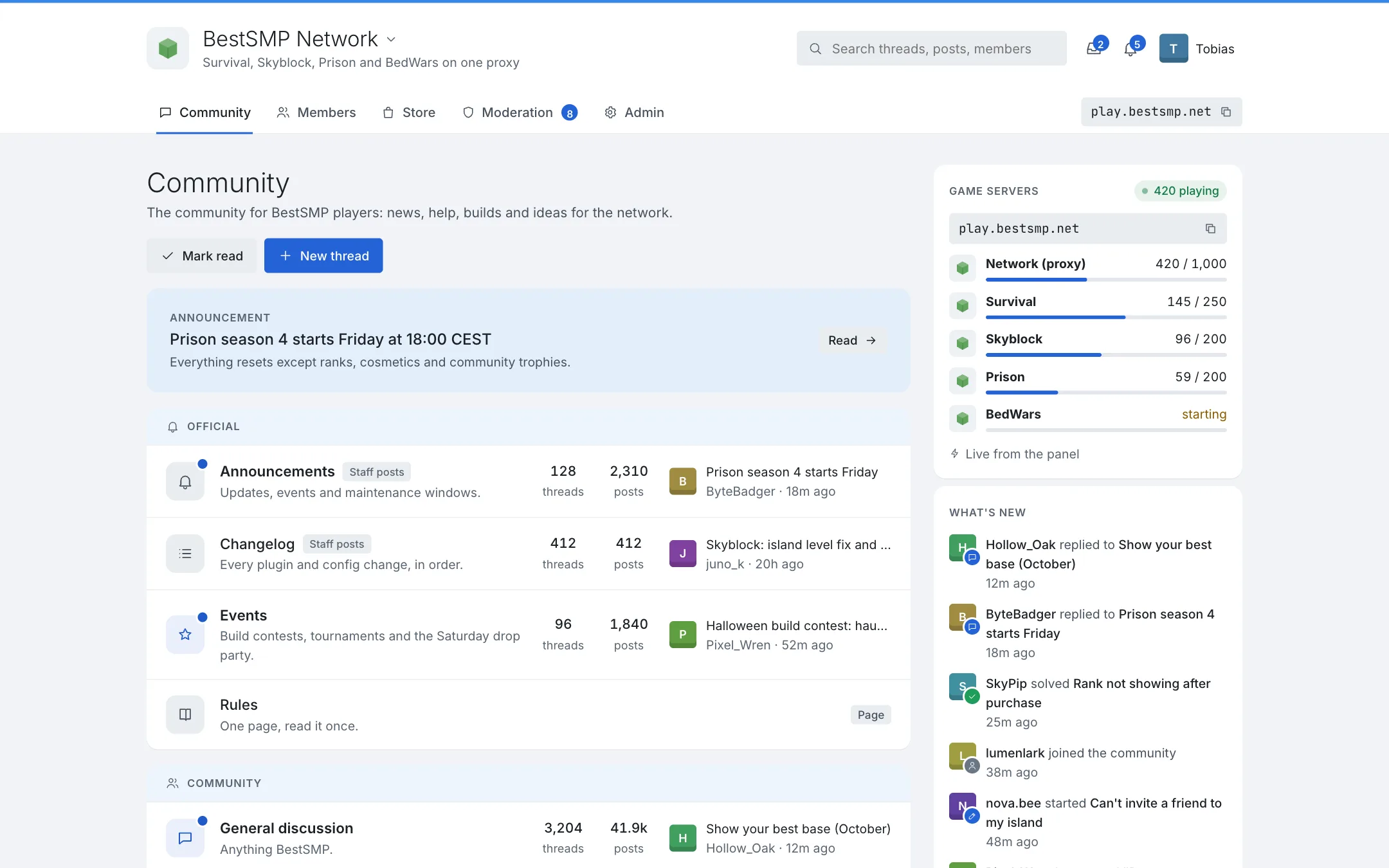
Task: Open lumenlark's profile in What's New
Action: coord(1015,753)
